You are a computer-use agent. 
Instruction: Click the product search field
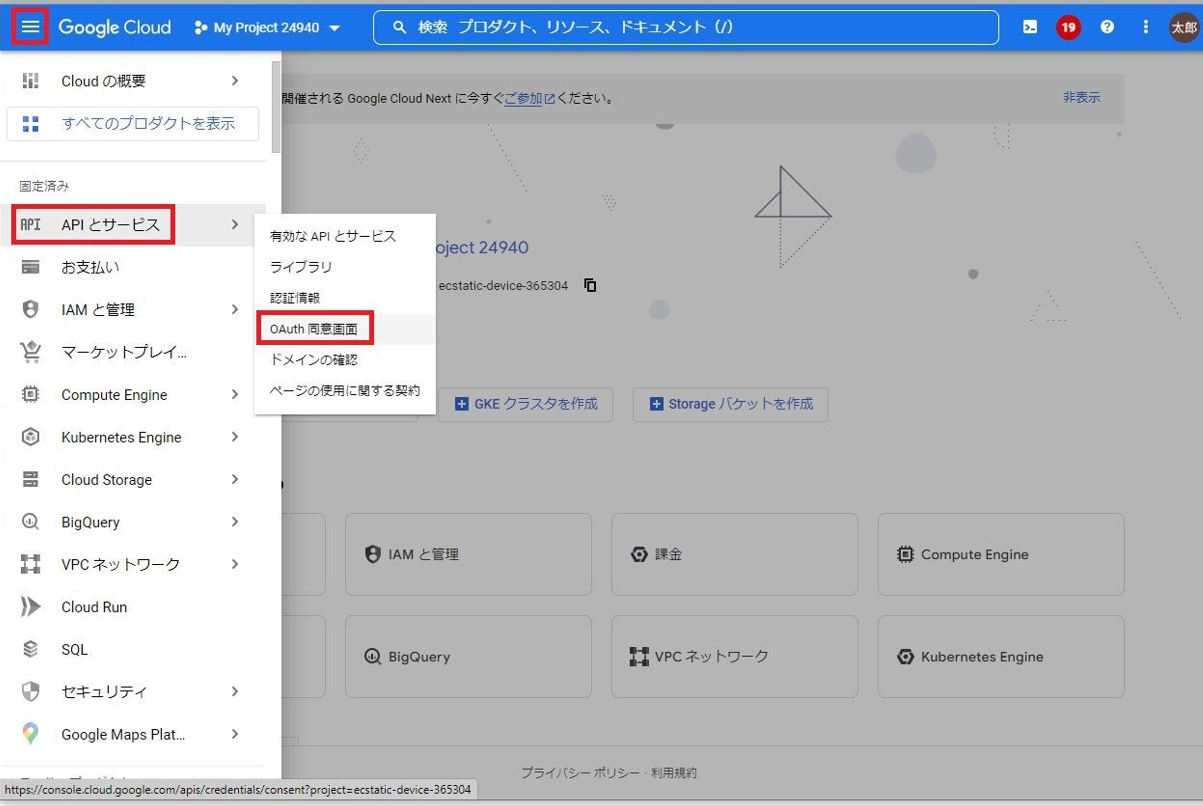686,28
